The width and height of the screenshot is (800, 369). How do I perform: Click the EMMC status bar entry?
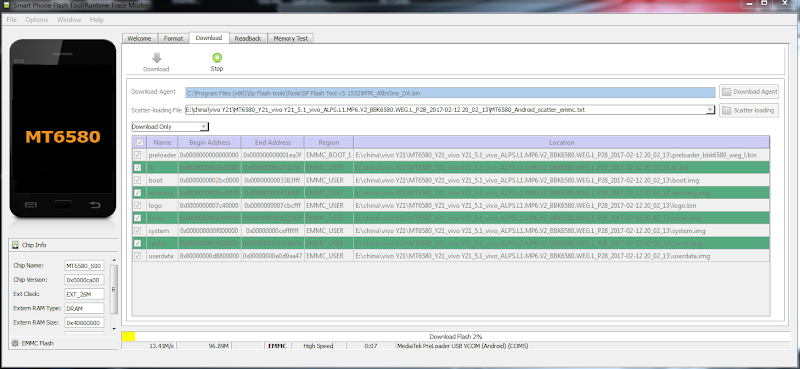coord(278,346)
